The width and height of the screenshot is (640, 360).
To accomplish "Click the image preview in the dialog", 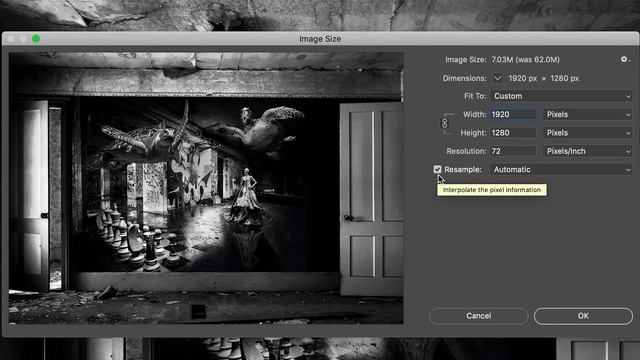I will coord(206,188).
